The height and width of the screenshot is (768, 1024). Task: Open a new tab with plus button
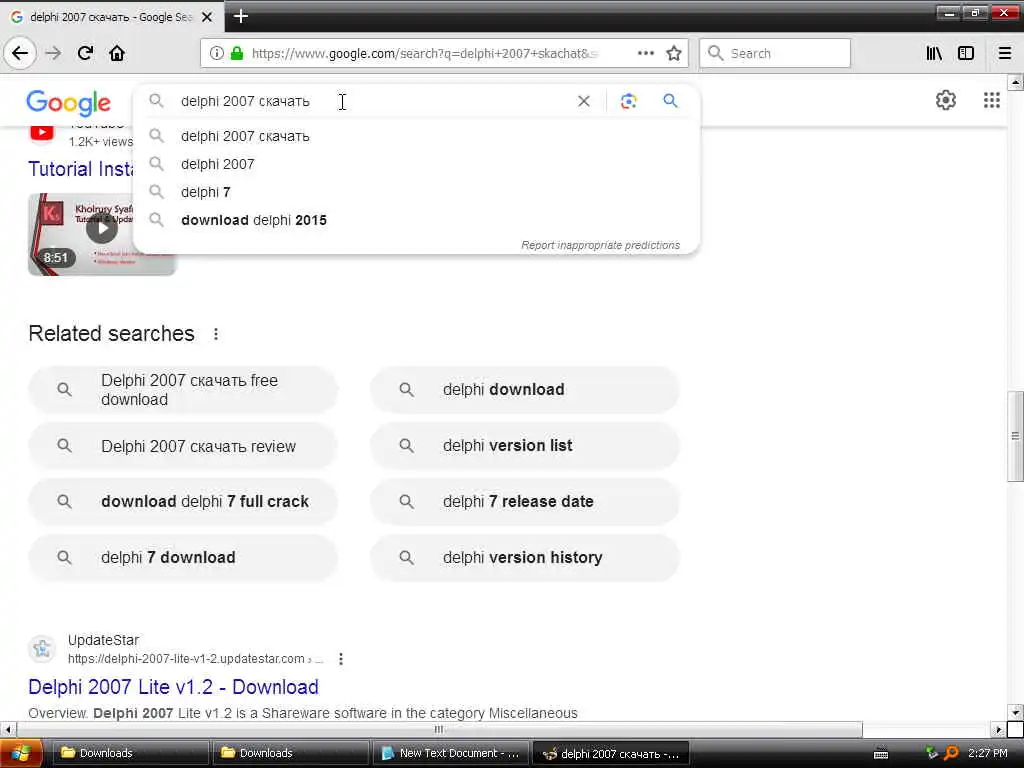(x=240, y=16)
